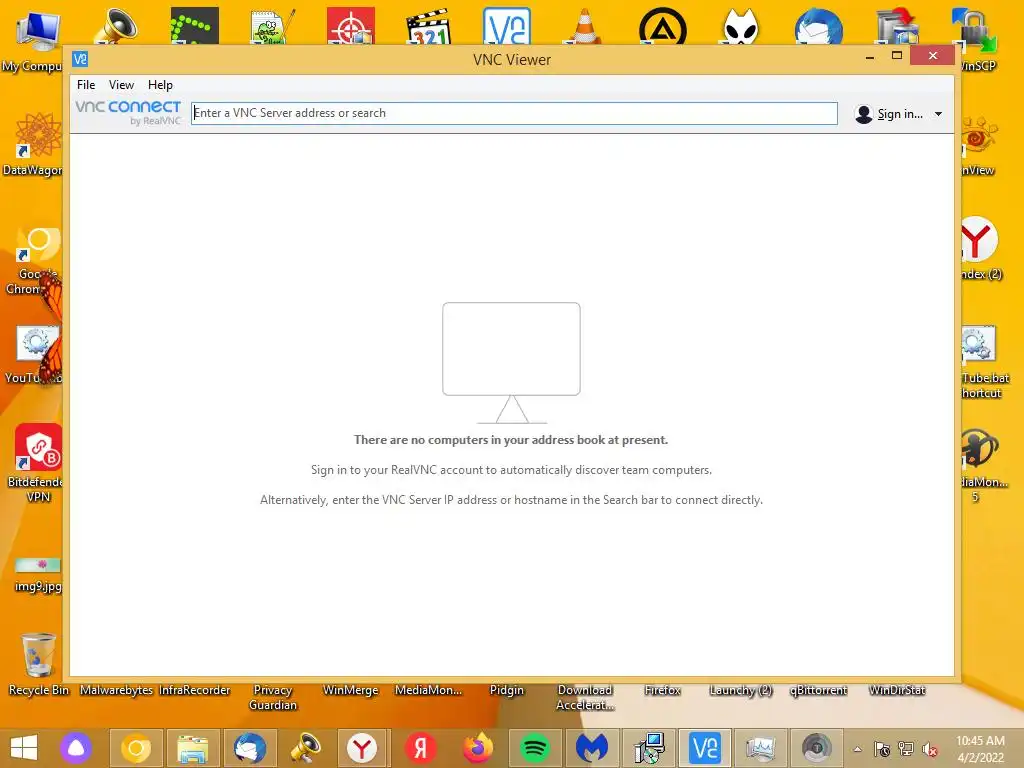Open the Help menu in VNC Viewer
Screen dimensions: 1024x768
(160, 85)
